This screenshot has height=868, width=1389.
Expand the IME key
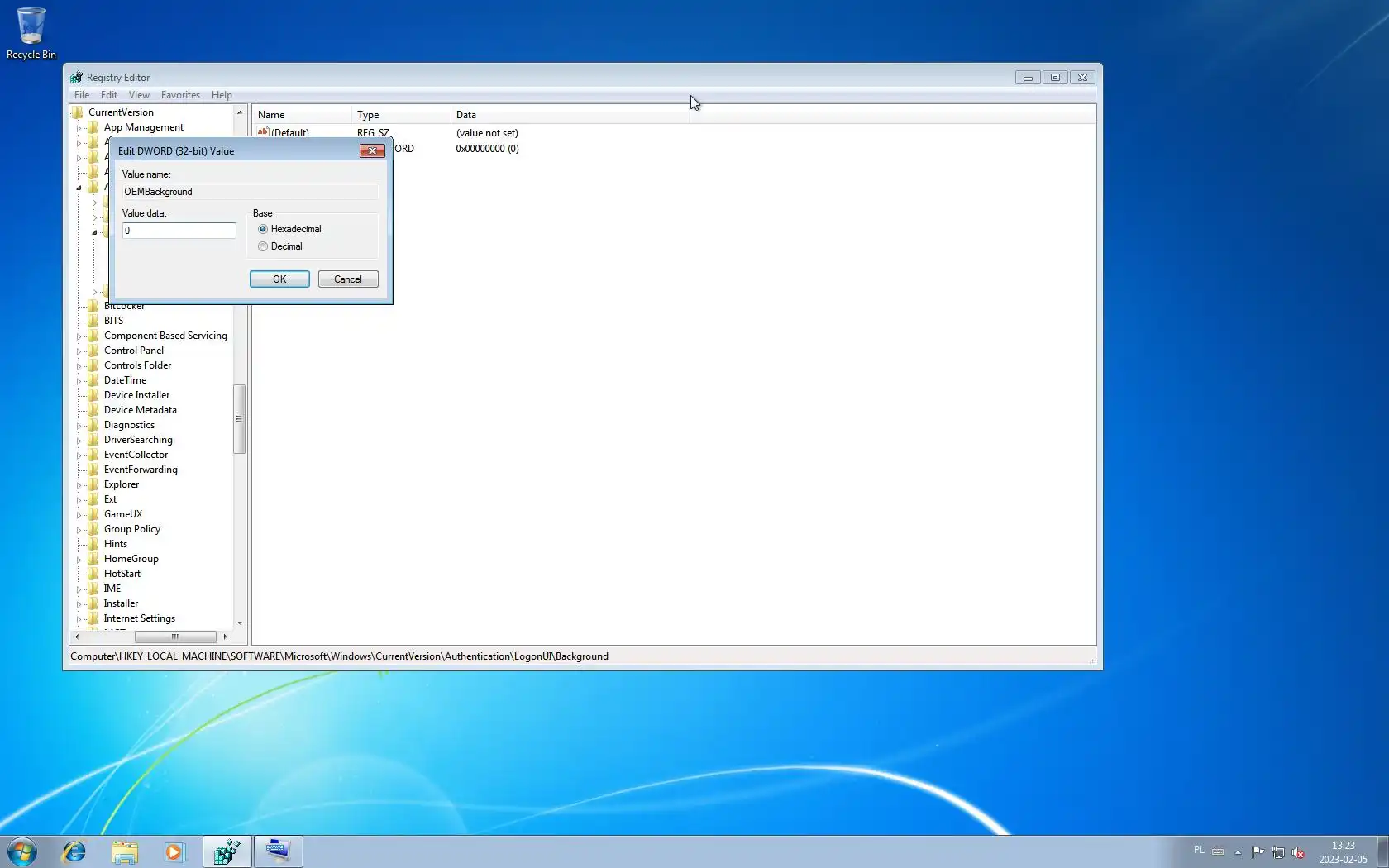79,589
